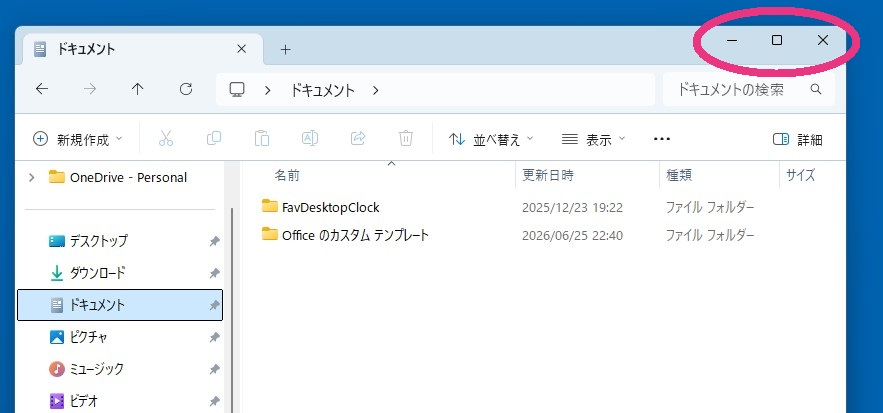Click the Rename icon in toolbar
This screenshot has height=413, width=883.
click(x=310, y=139)
